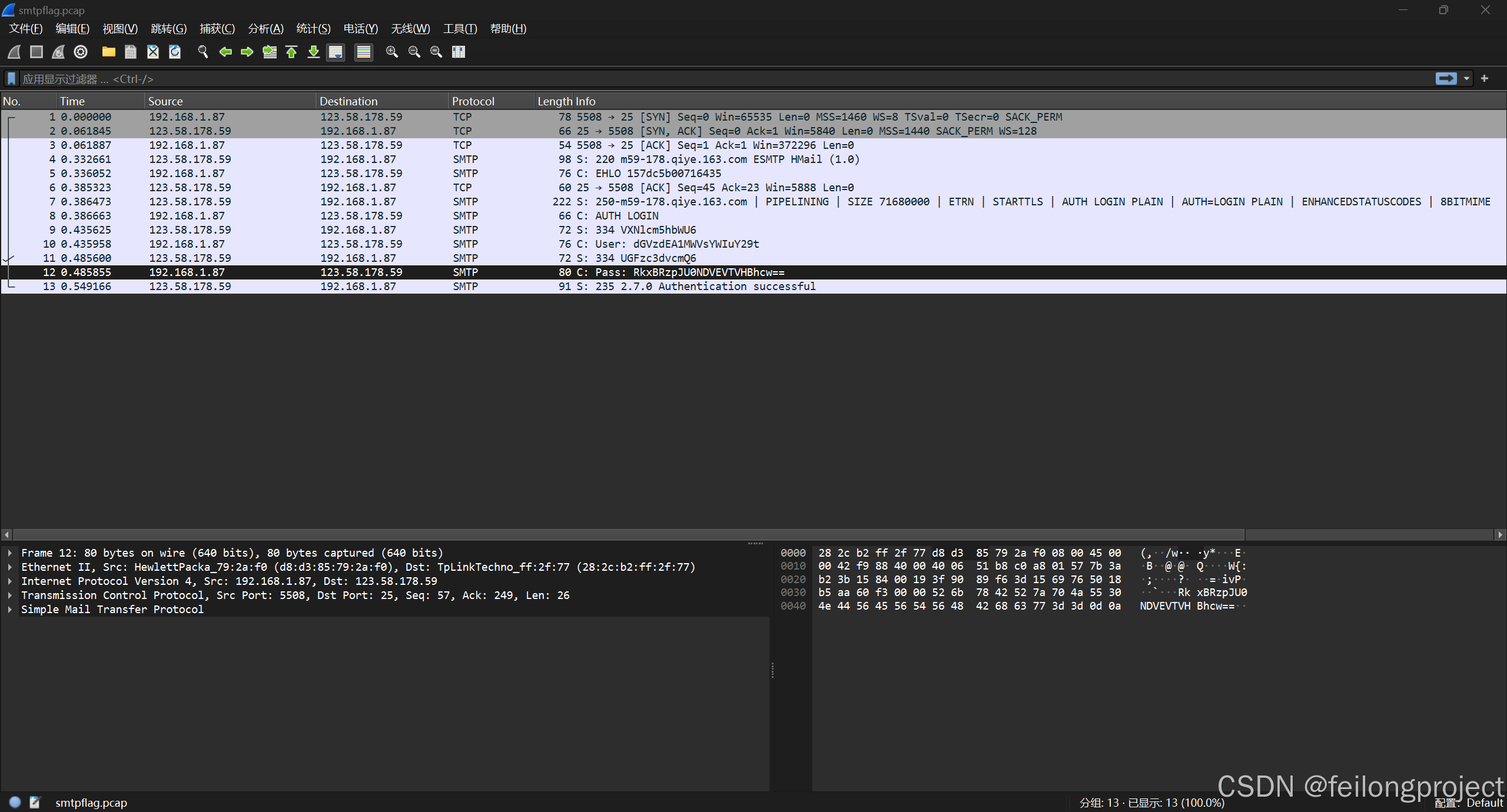This screenshot has height=812, width=1507.
Task: Open the 分析(A) menu
Action: (x=265, y=29)
